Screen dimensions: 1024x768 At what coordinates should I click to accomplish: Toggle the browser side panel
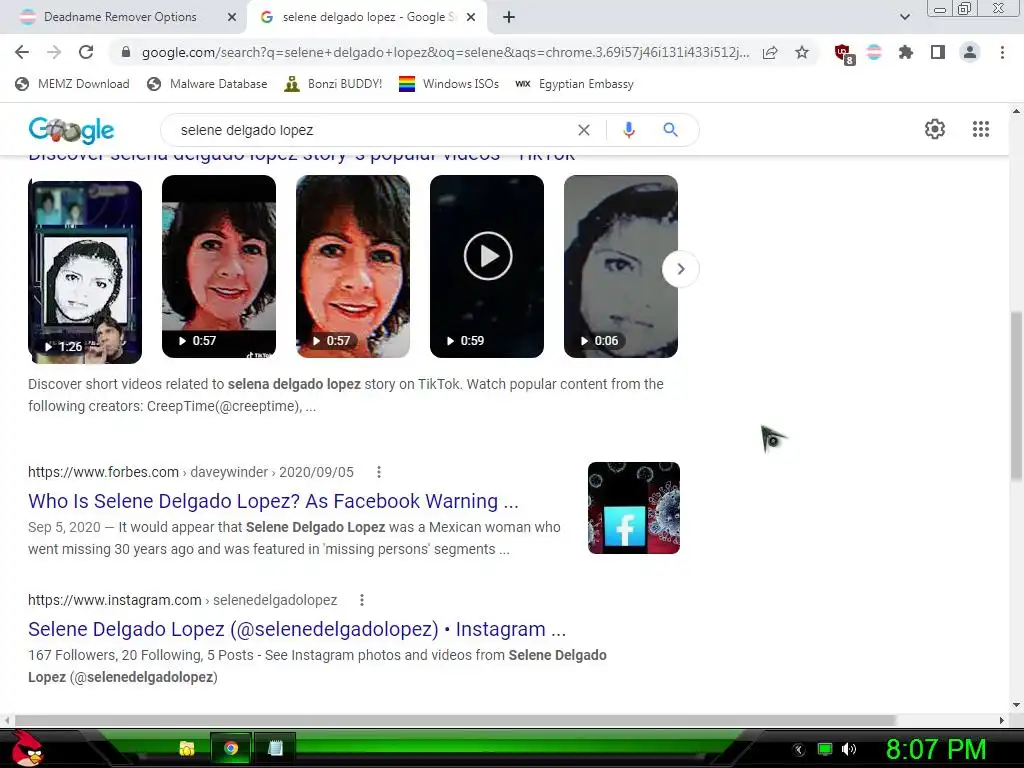coord(938,52)
